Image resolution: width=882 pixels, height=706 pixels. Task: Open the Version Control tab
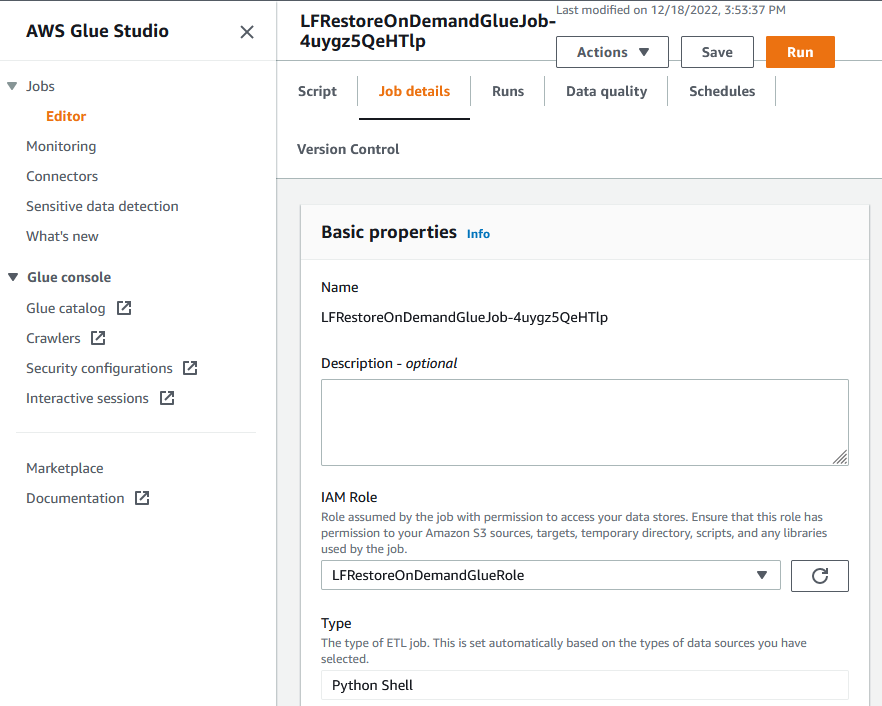point(348,149)
